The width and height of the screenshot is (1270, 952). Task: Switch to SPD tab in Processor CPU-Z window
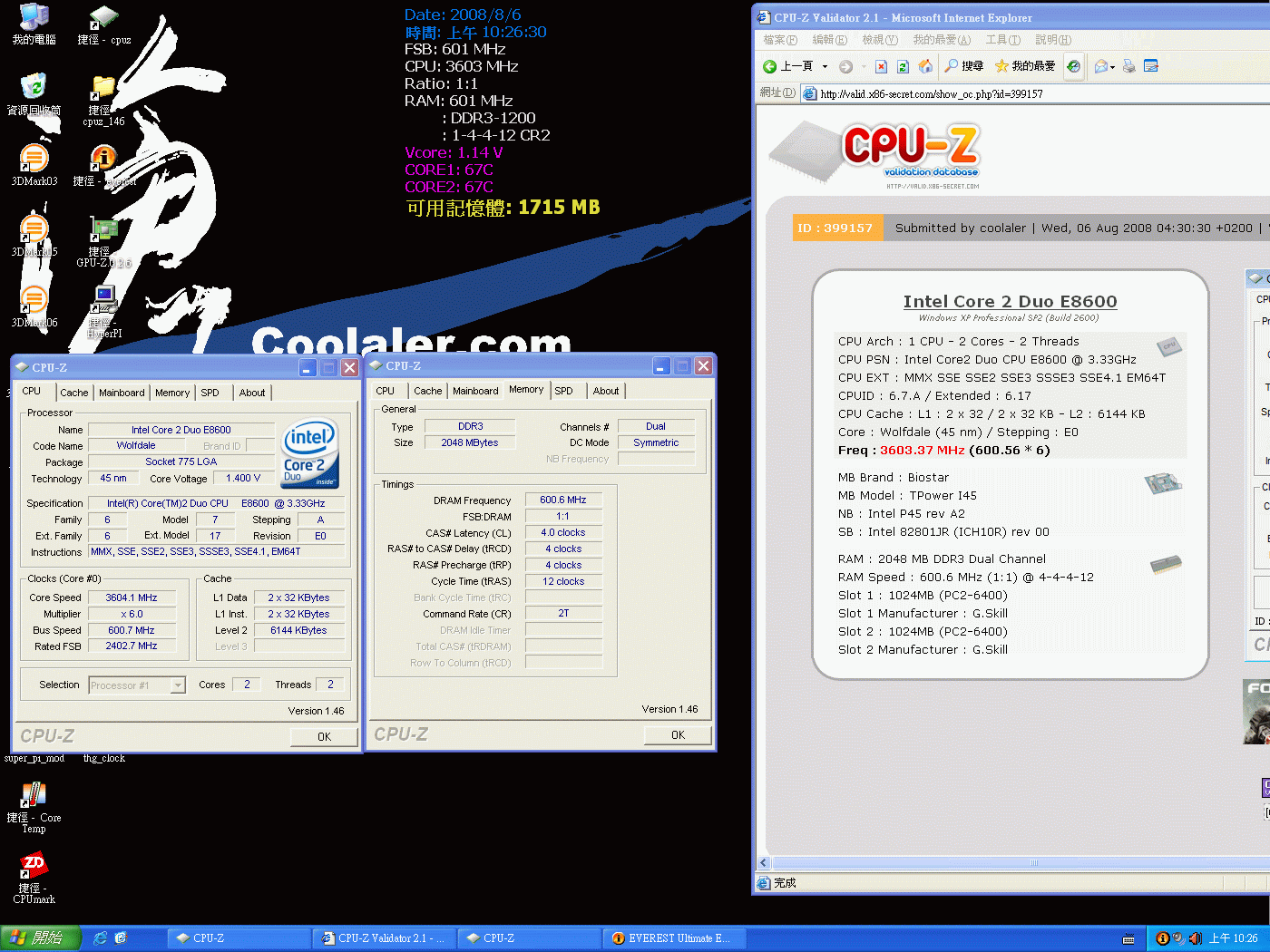click(x=210, y=393)
